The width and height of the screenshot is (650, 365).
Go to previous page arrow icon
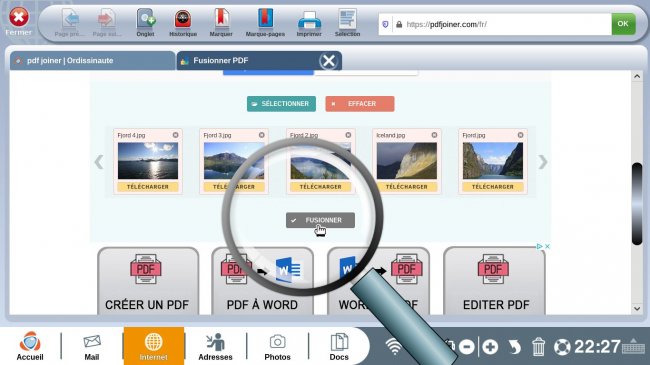coord(70,19)
